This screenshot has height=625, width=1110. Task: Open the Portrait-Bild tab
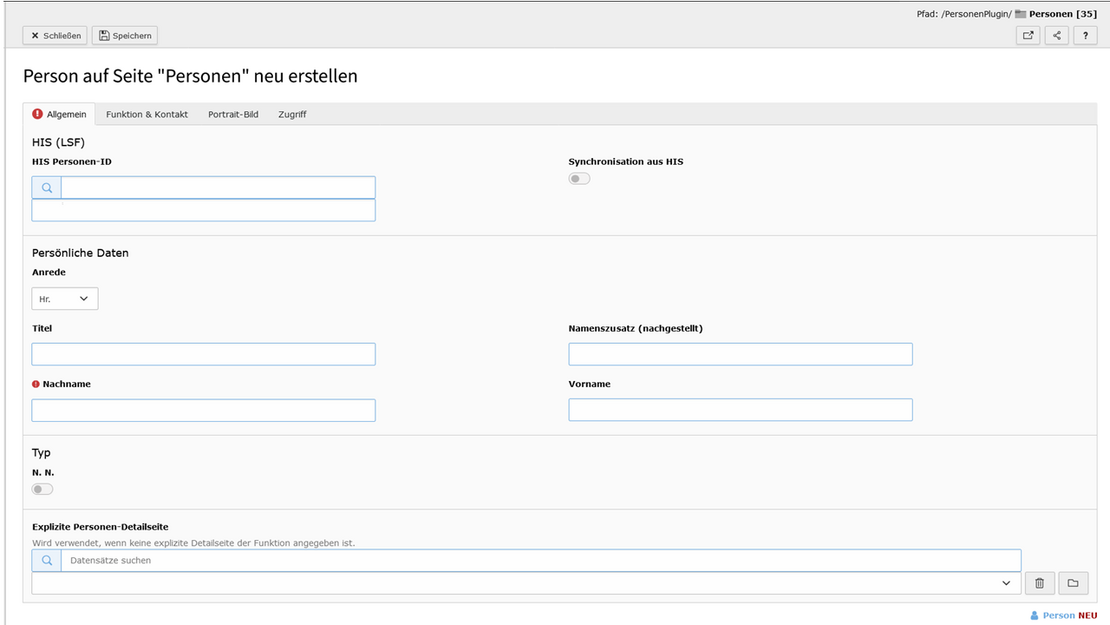(233, 115)
